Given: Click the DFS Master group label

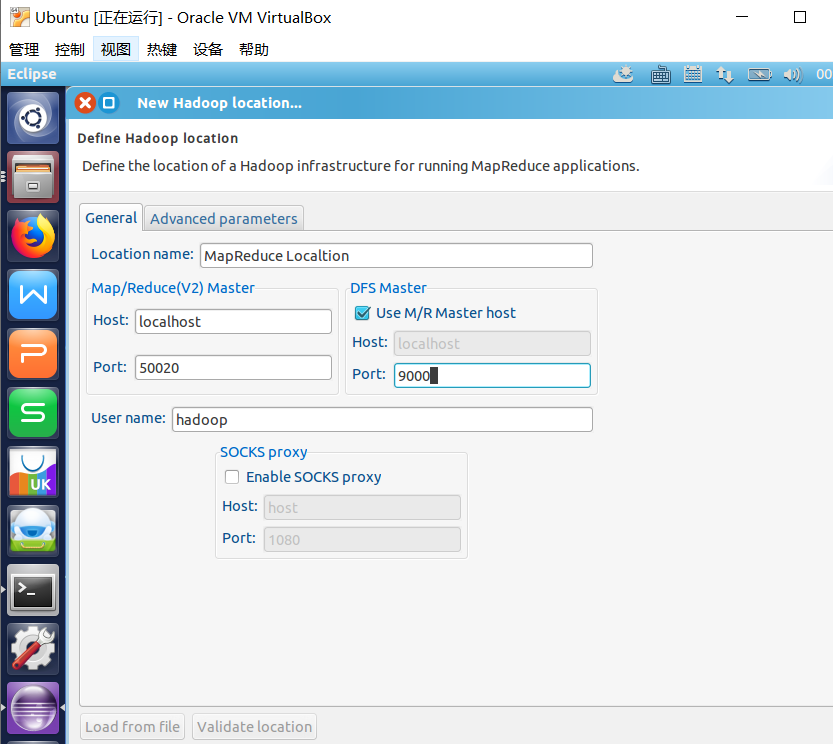Looking at the screenshot, I should point(388,288).
